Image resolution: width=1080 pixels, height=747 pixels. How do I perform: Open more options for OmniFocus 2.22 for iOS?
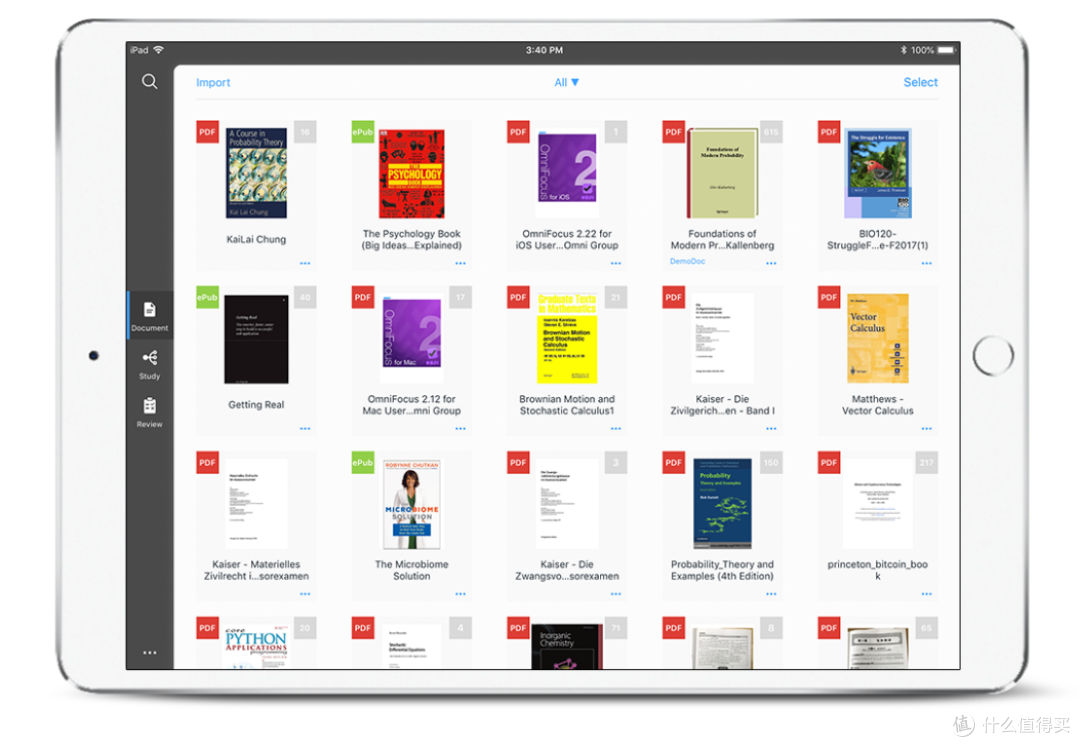616,264
